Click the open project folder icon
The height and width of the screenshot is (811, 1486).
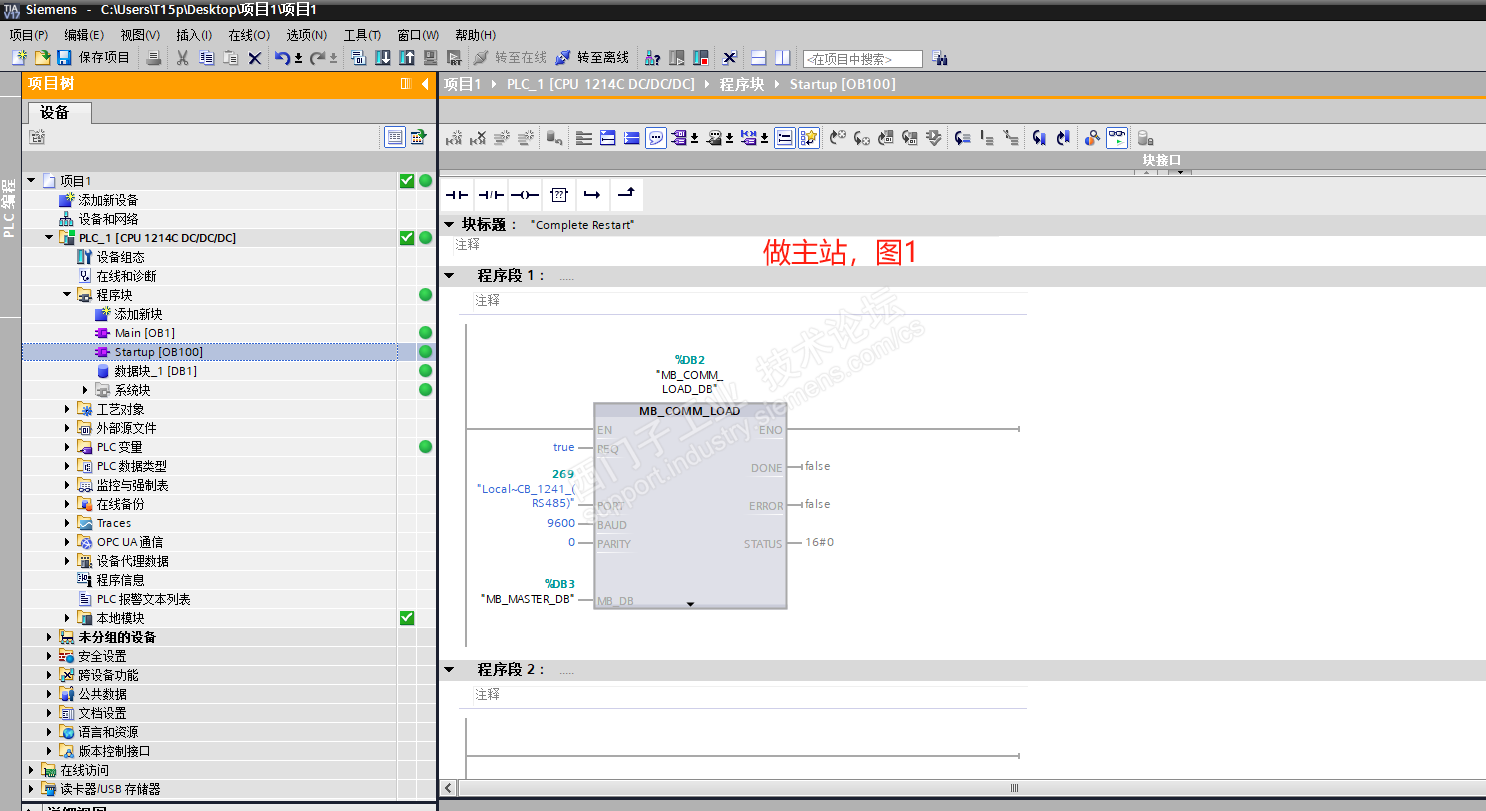[42, 58]
